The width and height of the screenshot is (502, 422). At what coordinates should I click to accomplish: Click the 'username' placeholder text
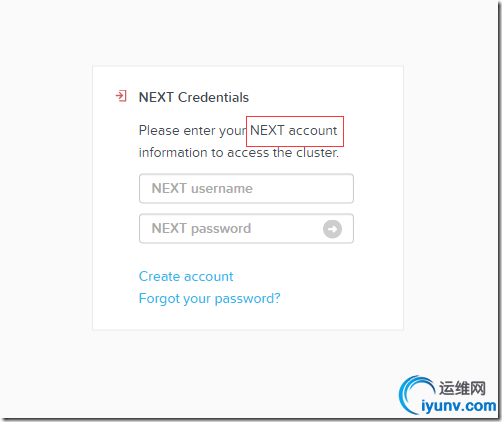pos(222,189)
